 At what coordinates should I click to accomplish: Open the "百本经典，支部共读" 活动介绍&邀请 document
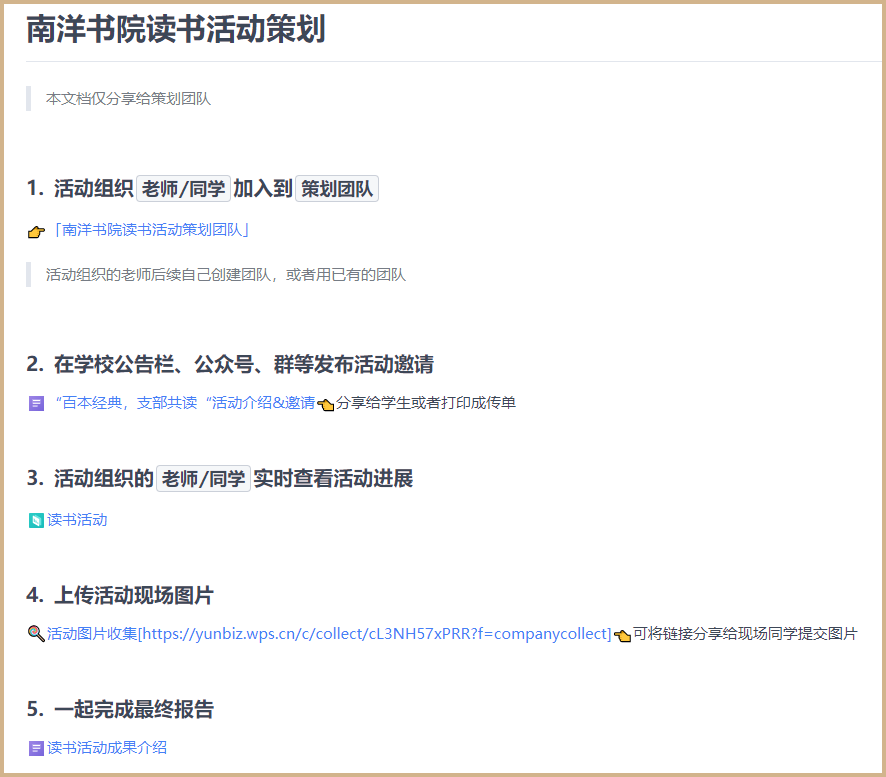click(184, 403)
